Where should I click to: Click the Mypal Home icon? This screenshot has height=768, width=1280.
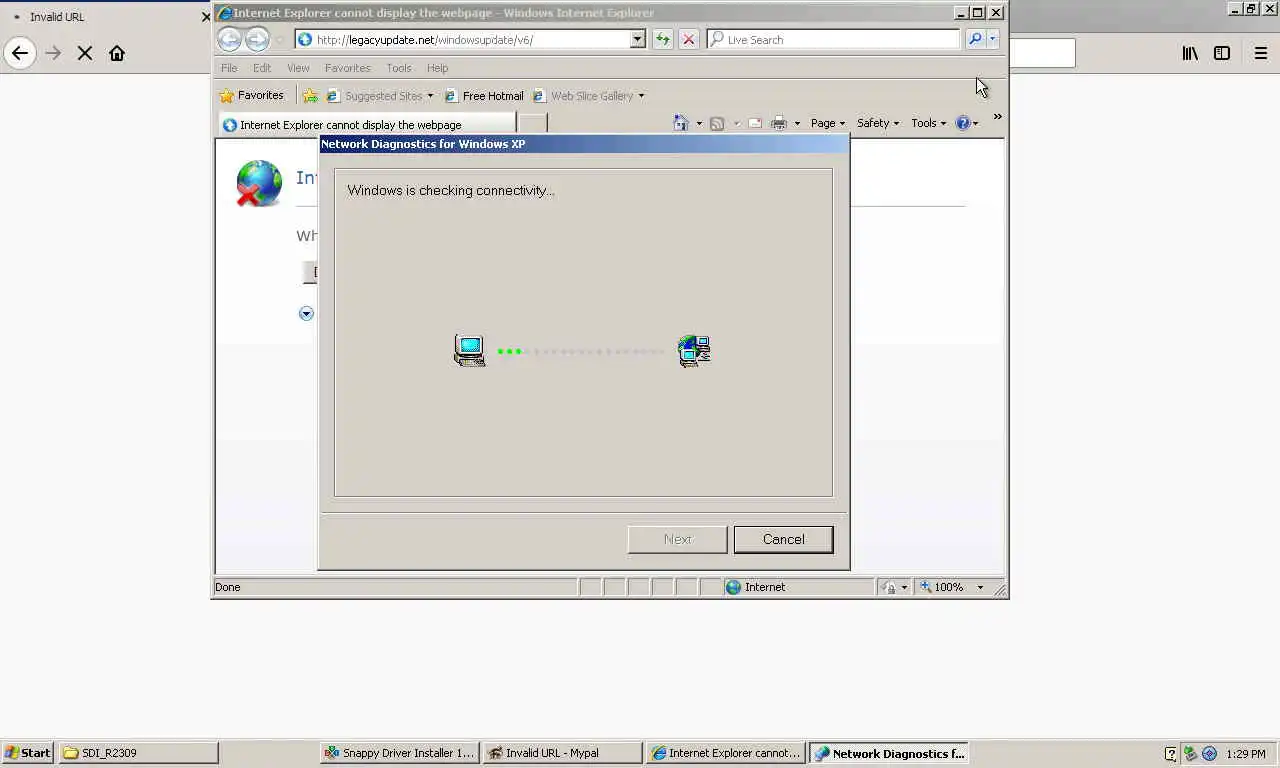[117, 53]
